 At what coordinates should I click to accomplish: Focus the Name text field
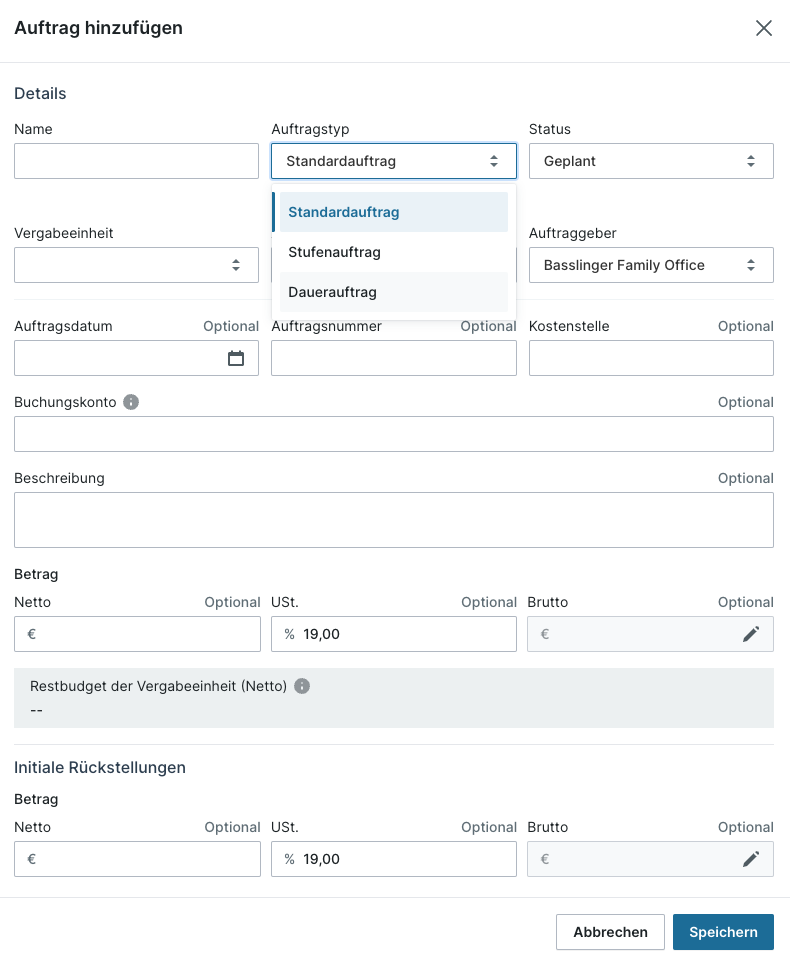(x=136, y=161)
